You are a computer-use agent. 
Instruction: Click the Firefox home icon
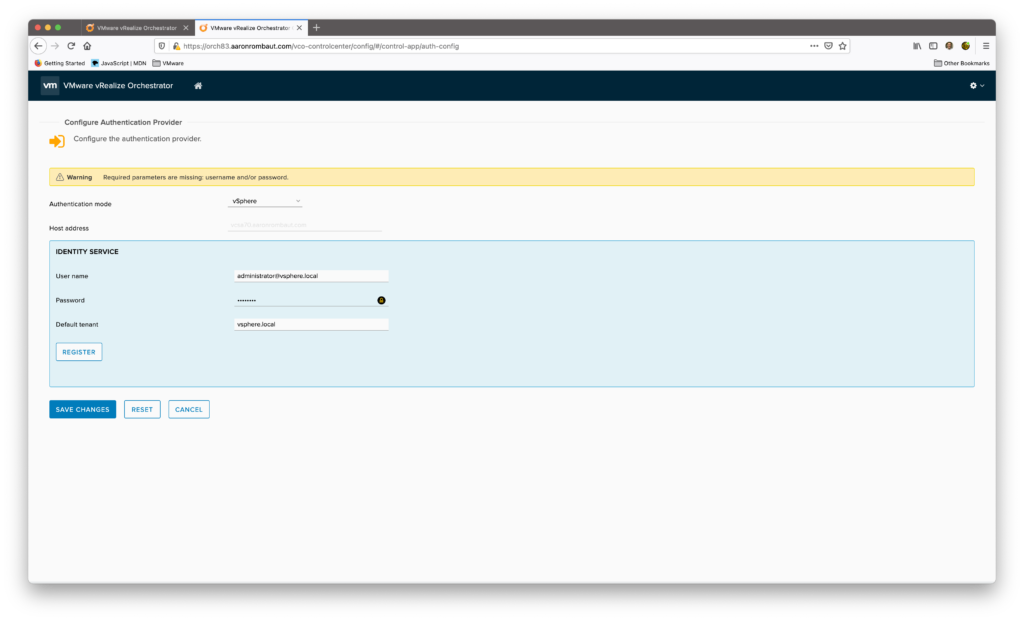87,46
